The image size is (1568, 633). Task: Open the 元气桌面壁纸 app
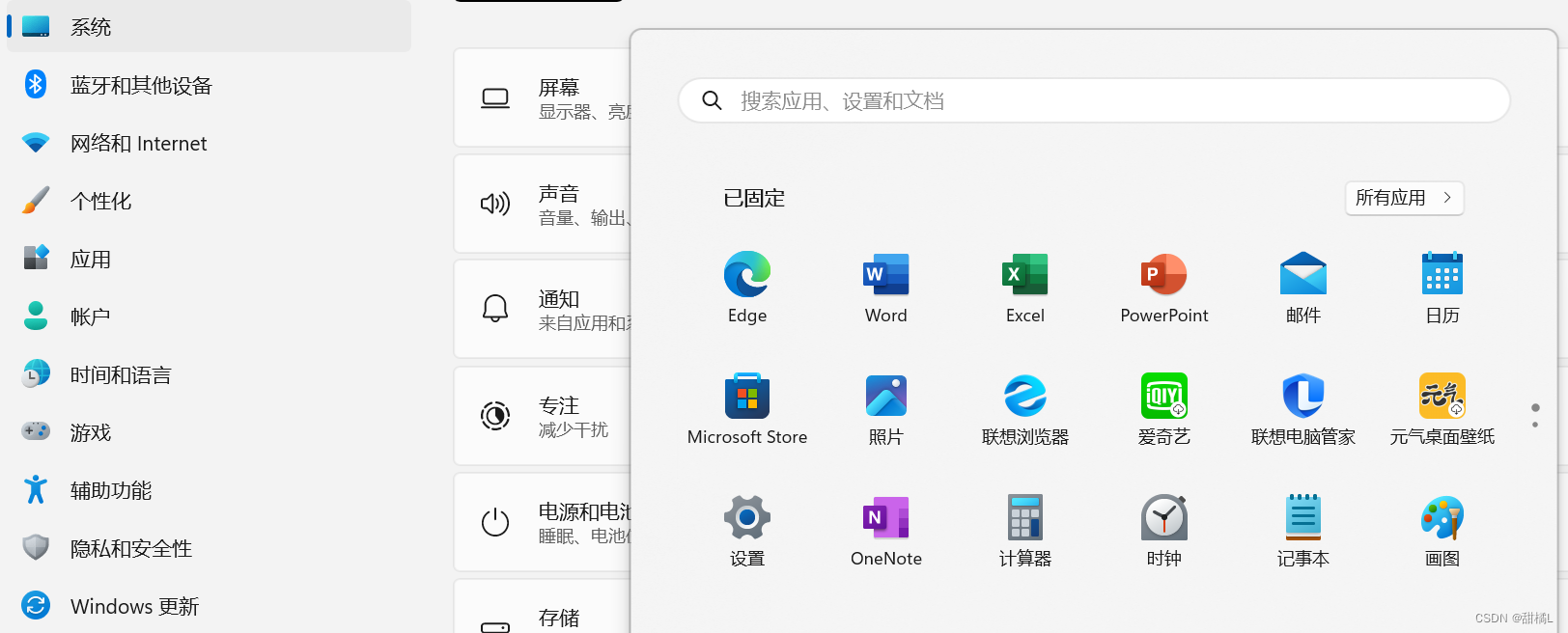(1442, 408)
